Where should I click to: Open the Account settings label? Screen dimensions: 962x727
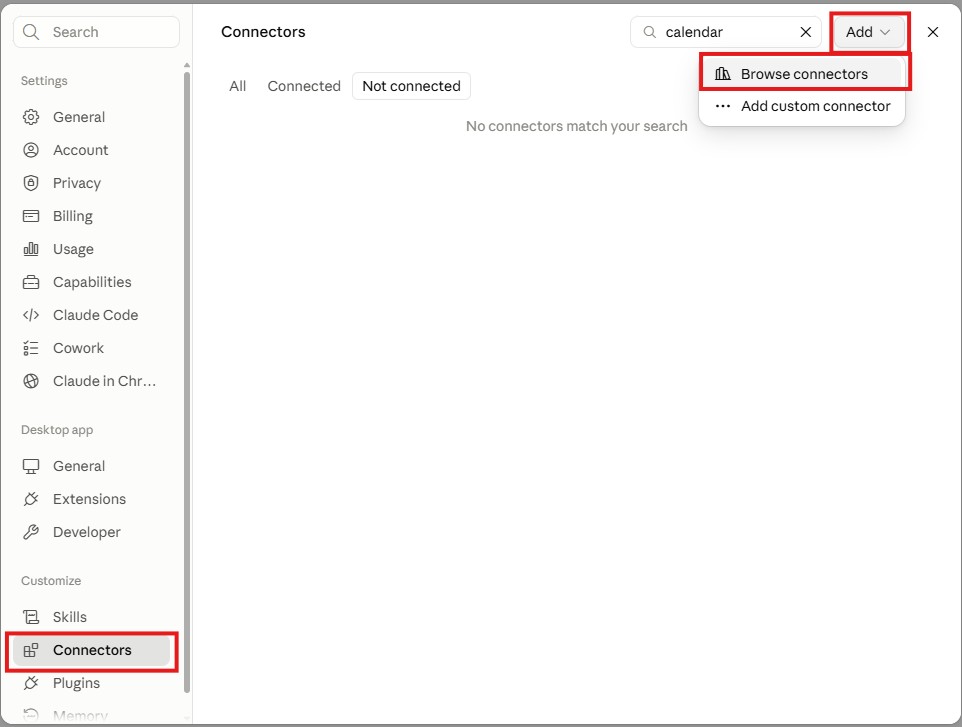(x=80, y=150)
